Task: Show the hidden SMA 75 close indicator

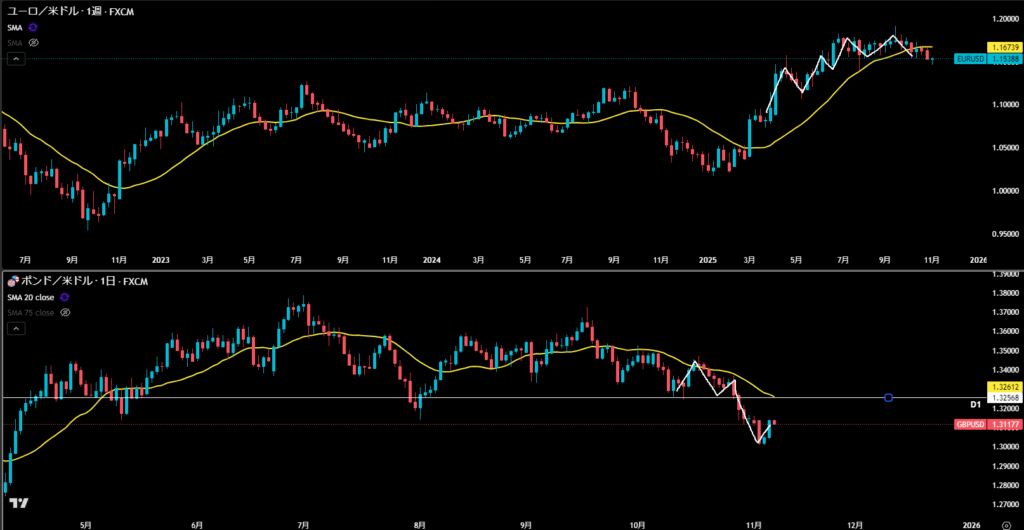Action: 66,312
